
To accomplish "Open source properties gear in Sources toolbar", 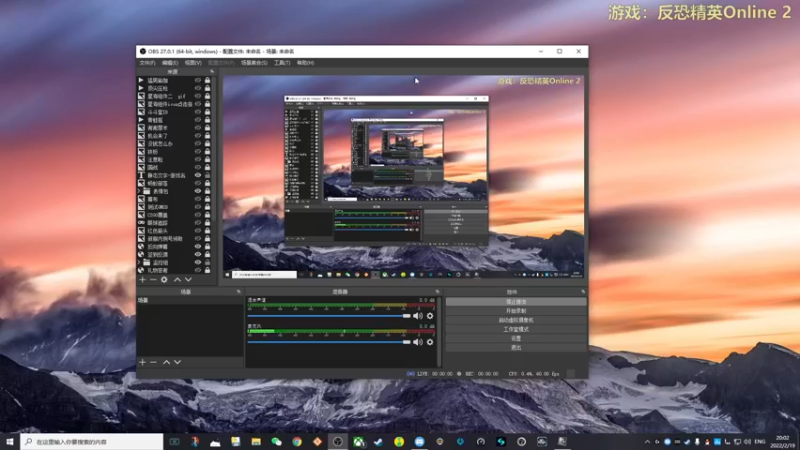I will (164, 280).
